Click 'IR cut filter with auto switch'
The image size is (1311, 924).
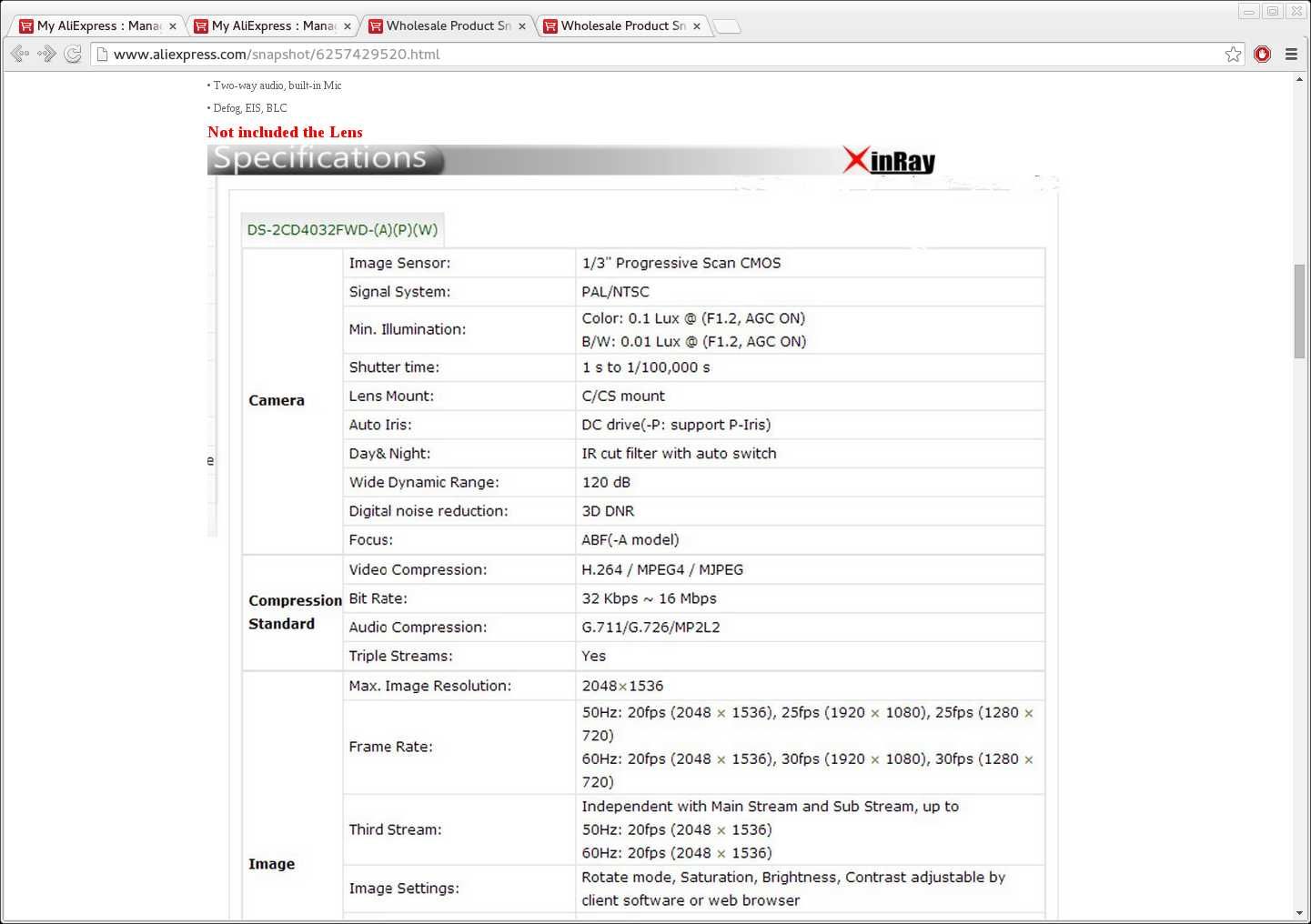[x=680, y=454]
